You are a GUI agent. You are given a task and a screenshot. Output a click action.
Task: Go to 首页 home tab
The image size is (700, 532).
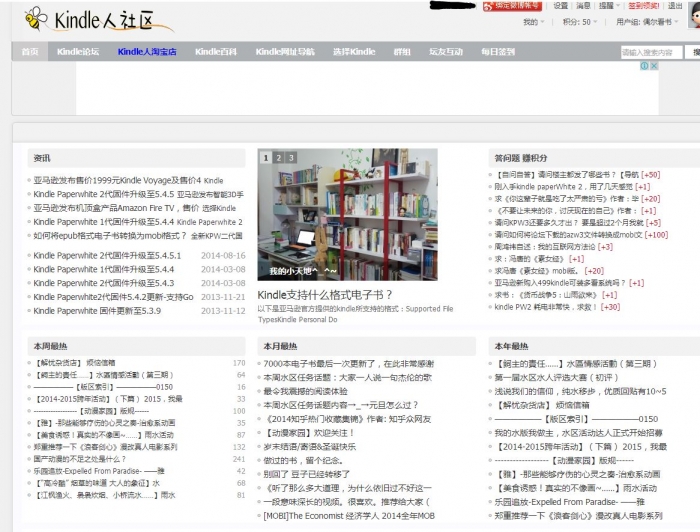coord(30,52)
